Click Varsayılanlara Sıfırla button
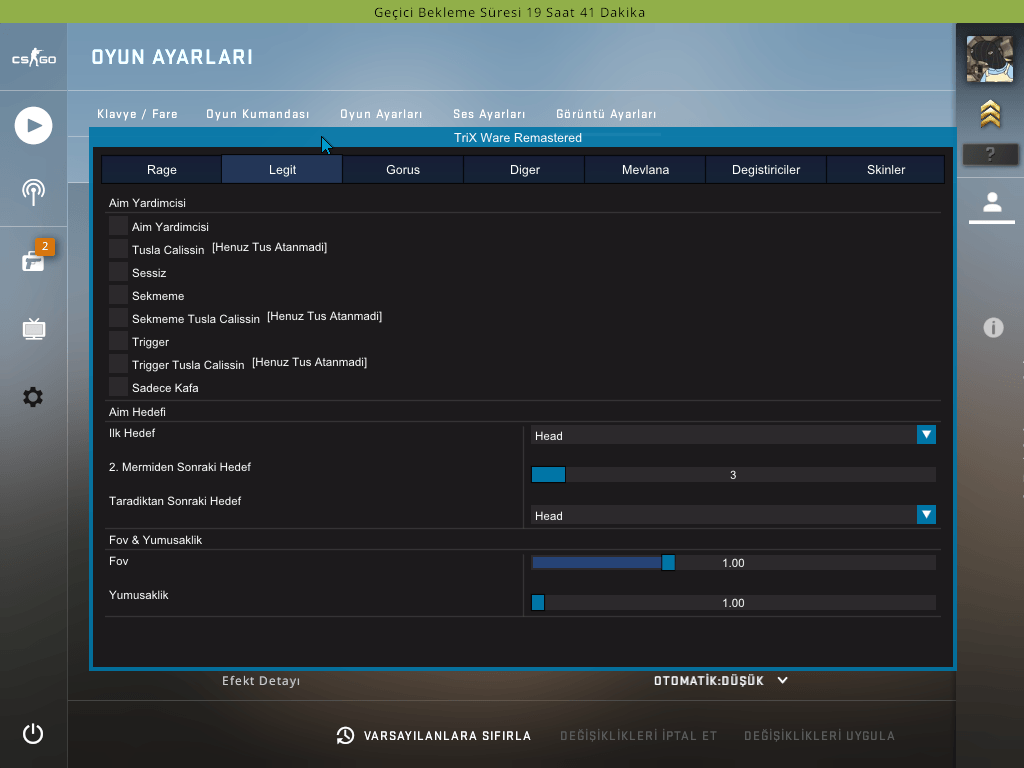This screenshot has width=1024, height=768. pos(447,736)
